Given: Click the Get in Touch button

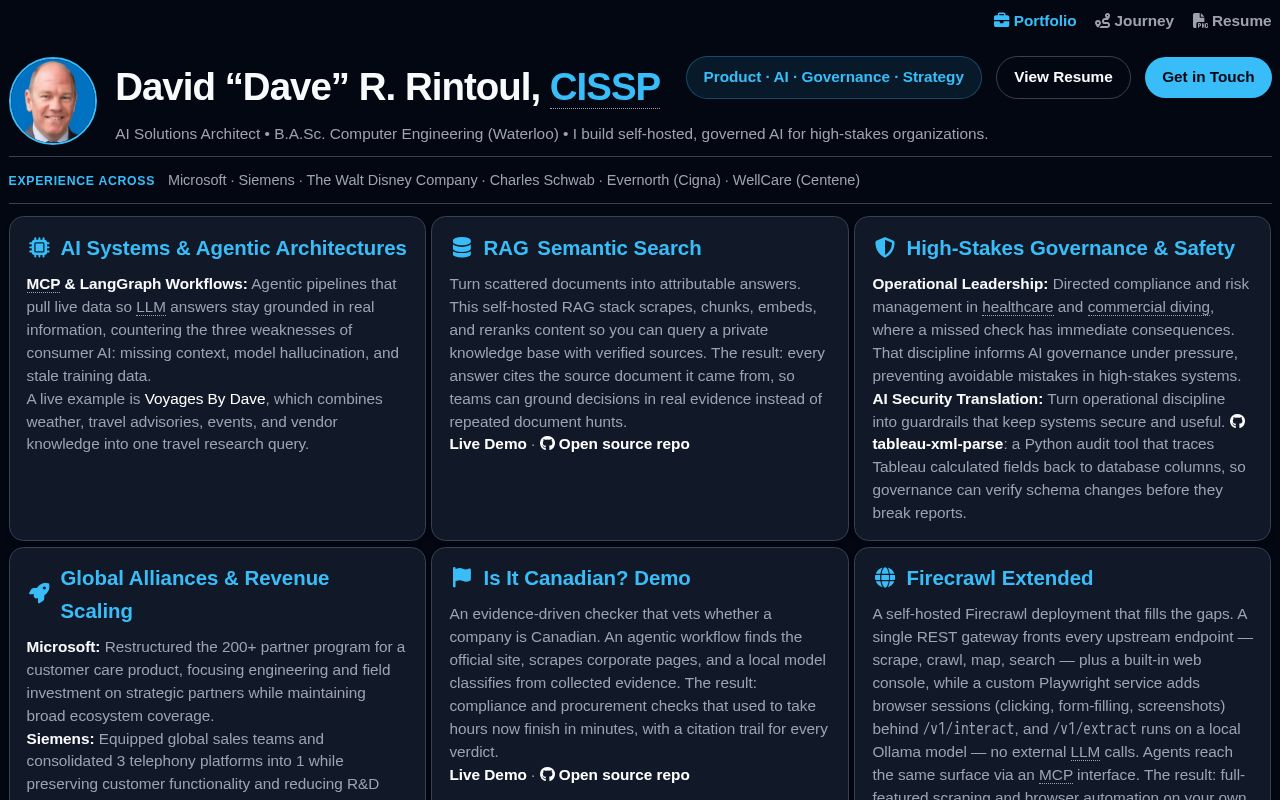Looking at the screenshot, I should click(1208, 77).
